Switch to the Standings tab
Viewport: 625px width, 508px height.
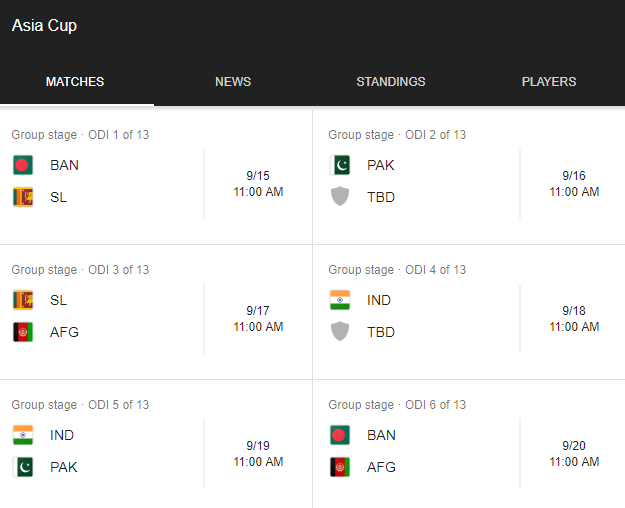click(x=391, y=82)
